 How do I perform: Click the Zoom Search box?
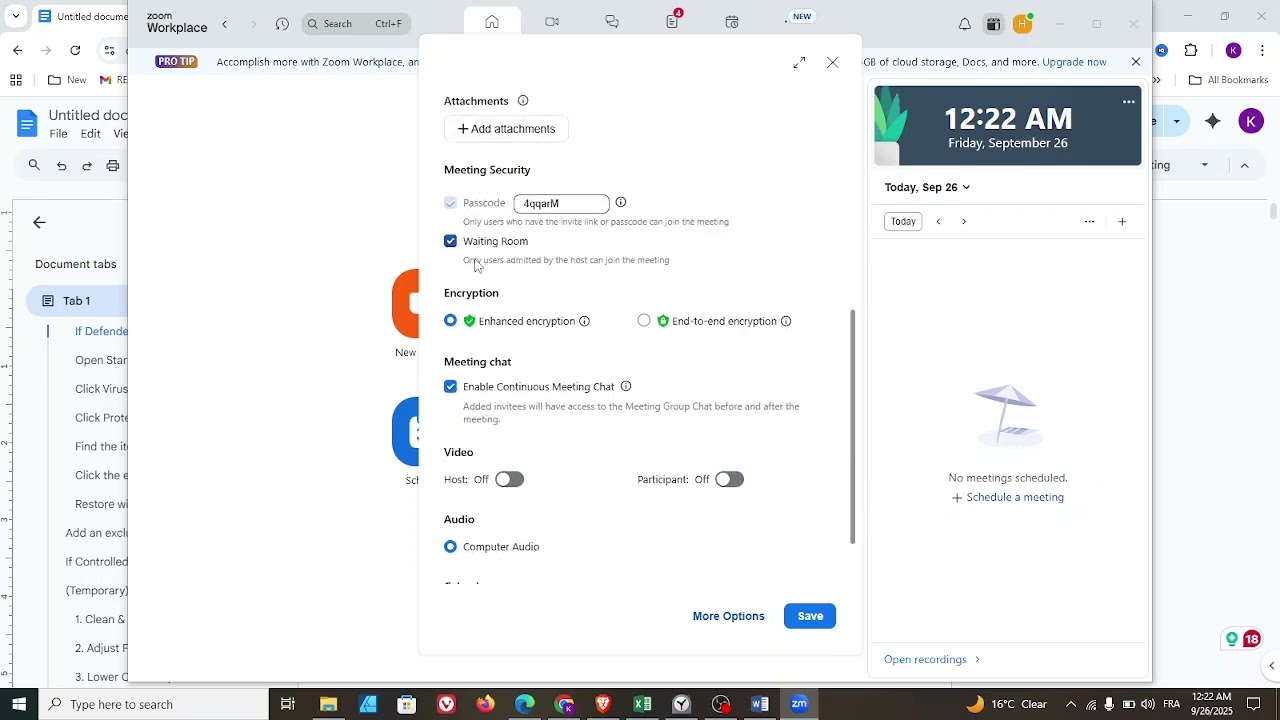pyautogui.click(x=356, y=24)
